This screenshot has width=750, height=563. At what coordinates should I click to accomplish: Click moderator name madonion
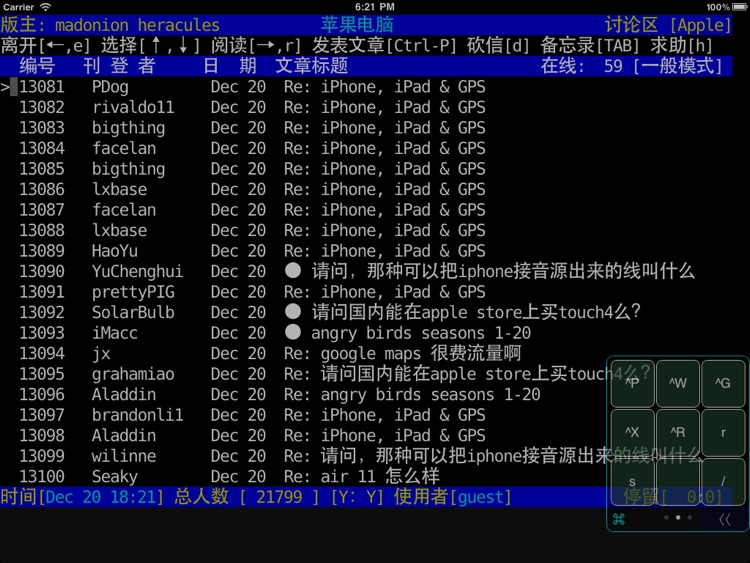coord(92,25)
